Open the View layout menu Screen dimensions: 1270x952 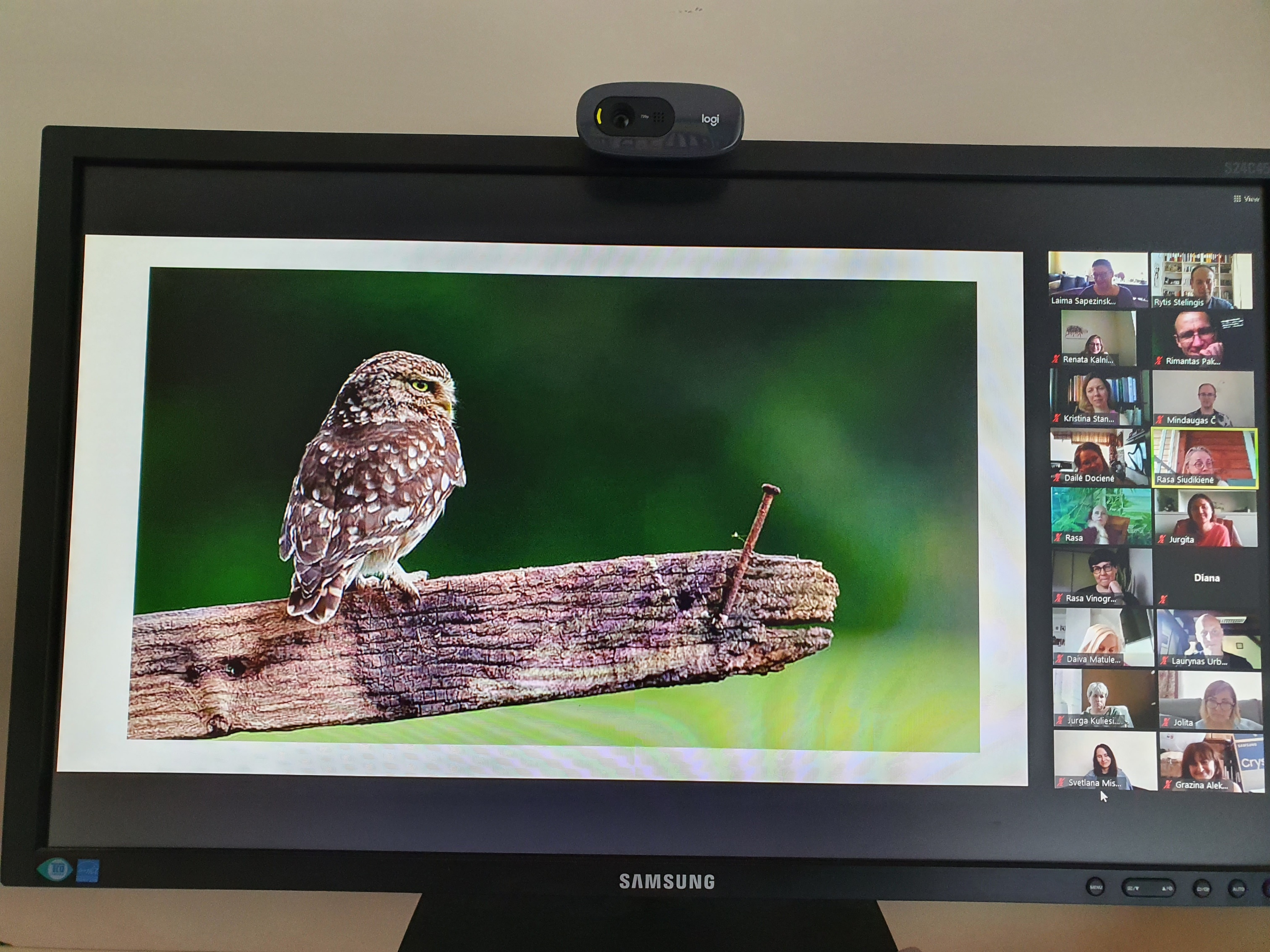tap(1246, 199)
